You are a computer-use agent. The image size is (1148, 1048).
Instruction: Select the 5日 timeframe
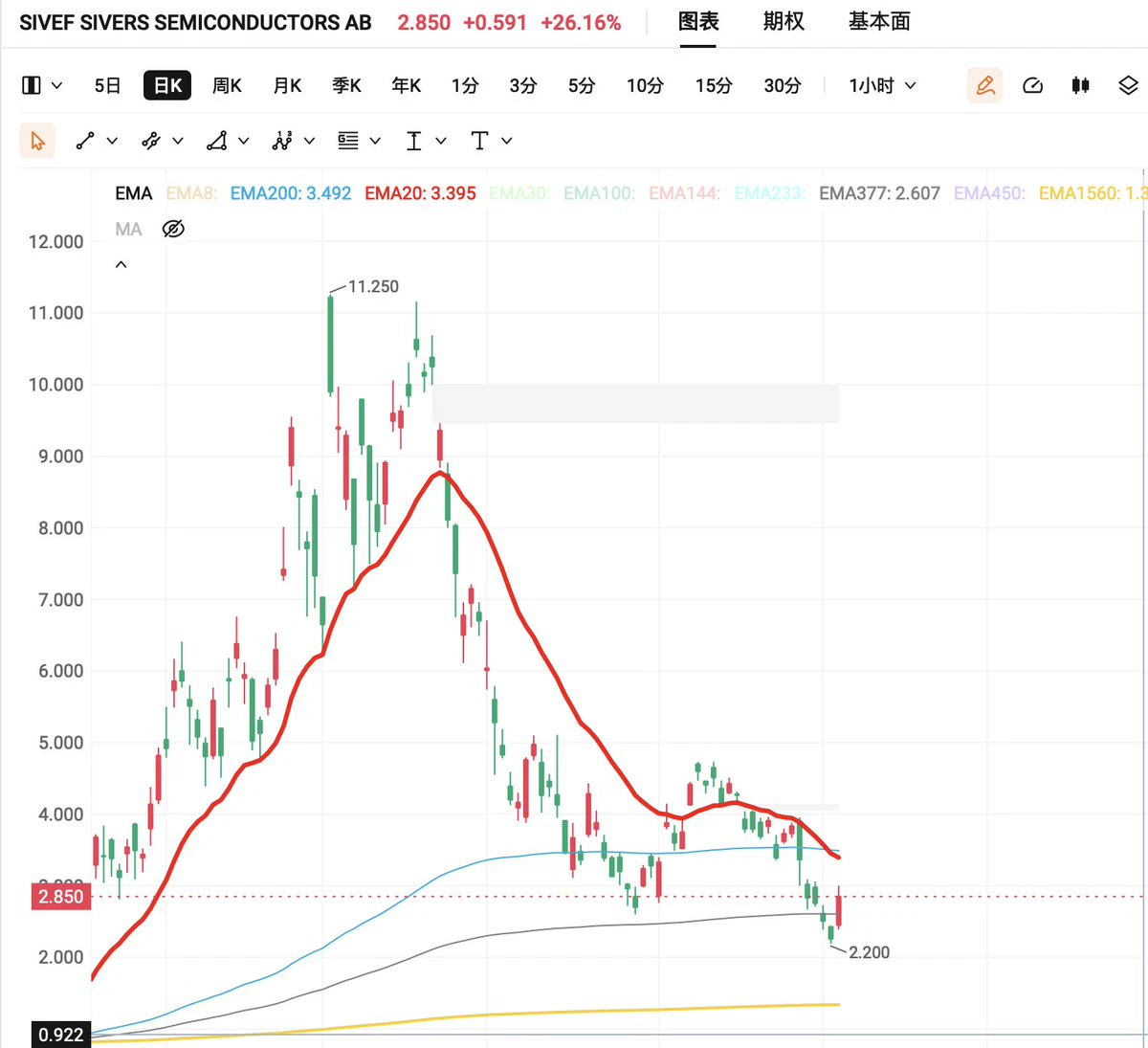coord(107,85)
